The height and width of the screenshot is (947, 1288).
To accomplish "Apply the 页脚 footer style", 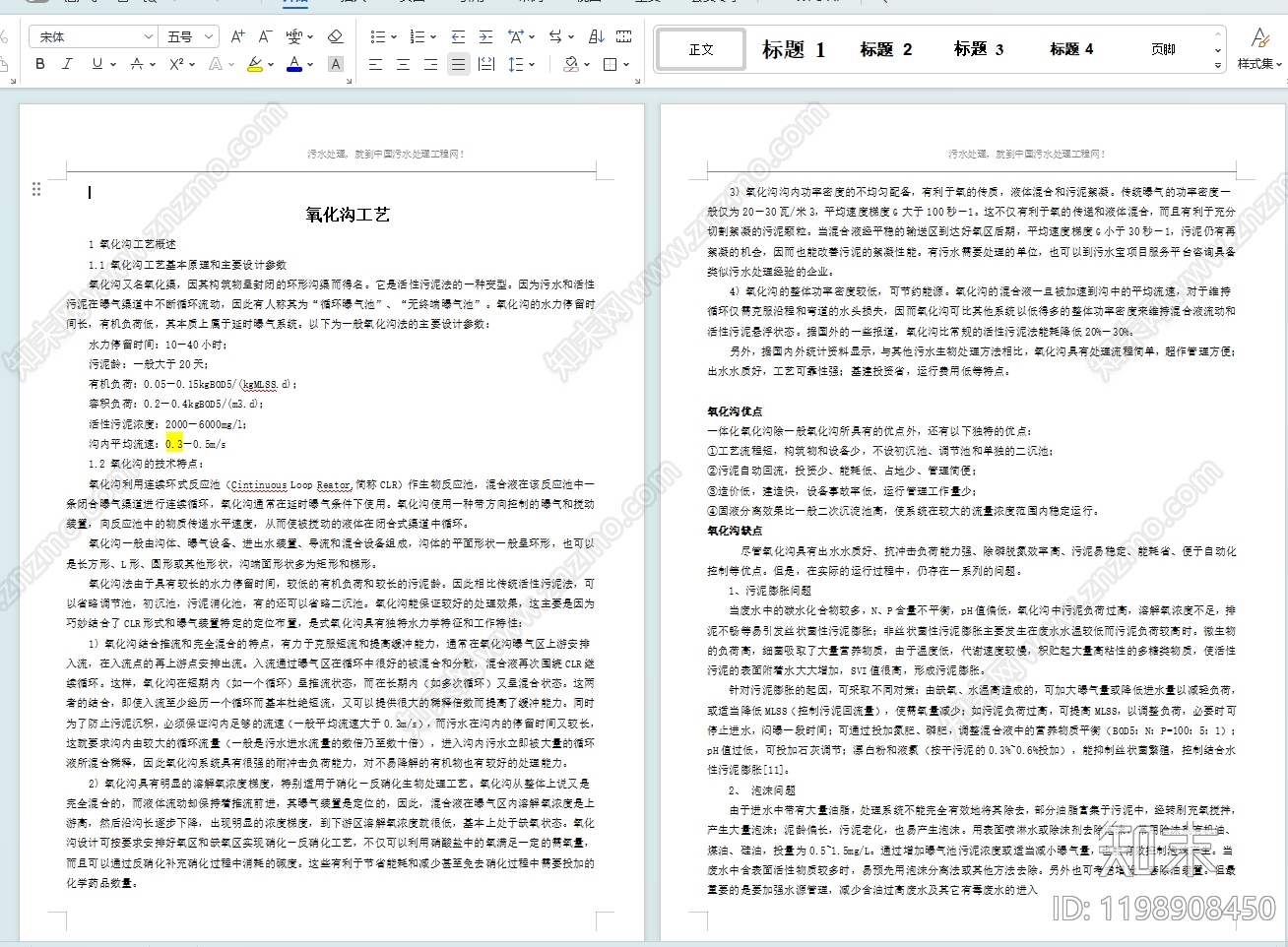I will [1163, 48].
